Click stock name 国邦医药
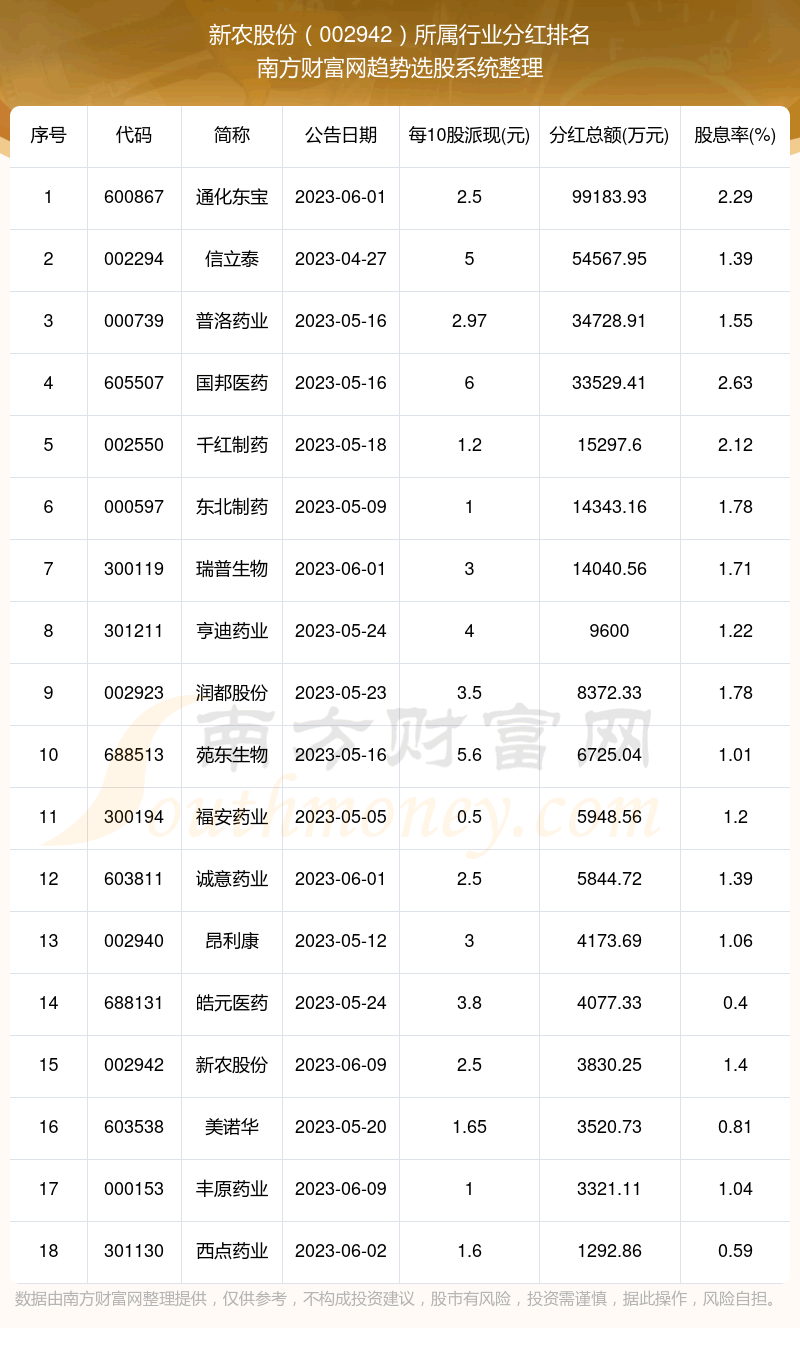This screenshot has height=1350, width=800. [x=232, y=383]
